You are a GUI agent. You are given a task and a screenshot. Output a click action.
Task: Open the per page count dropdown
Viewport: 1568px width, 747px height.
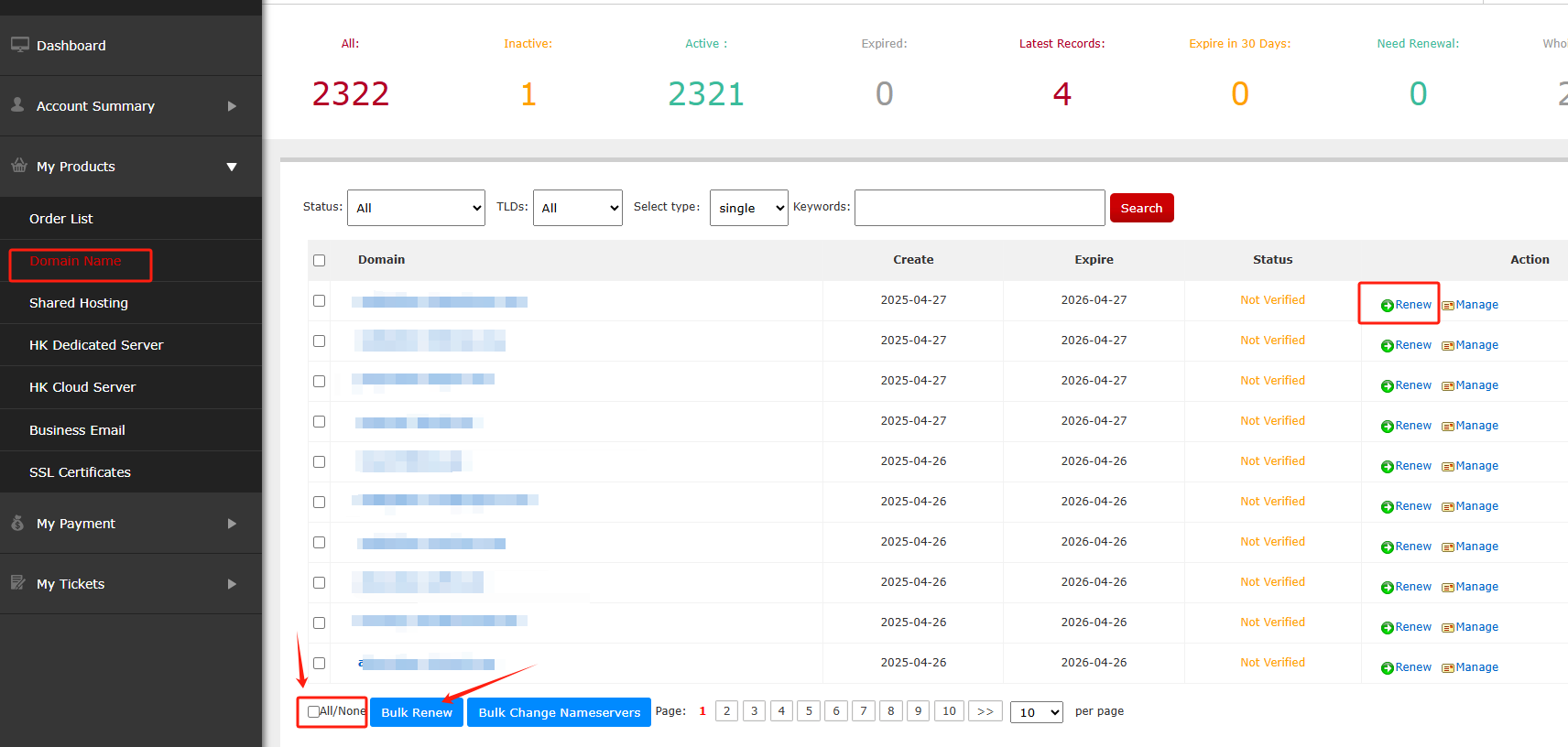tap(1036, 712)
